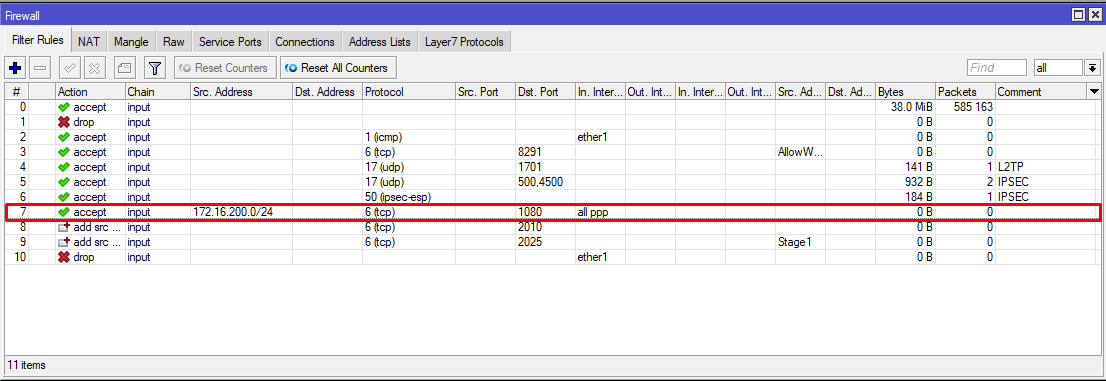Image resolution: width=1106 pixels, height=381 pixels.
Task: Select rule 2 accept icon (icmp)
Action: coord(64,137)
